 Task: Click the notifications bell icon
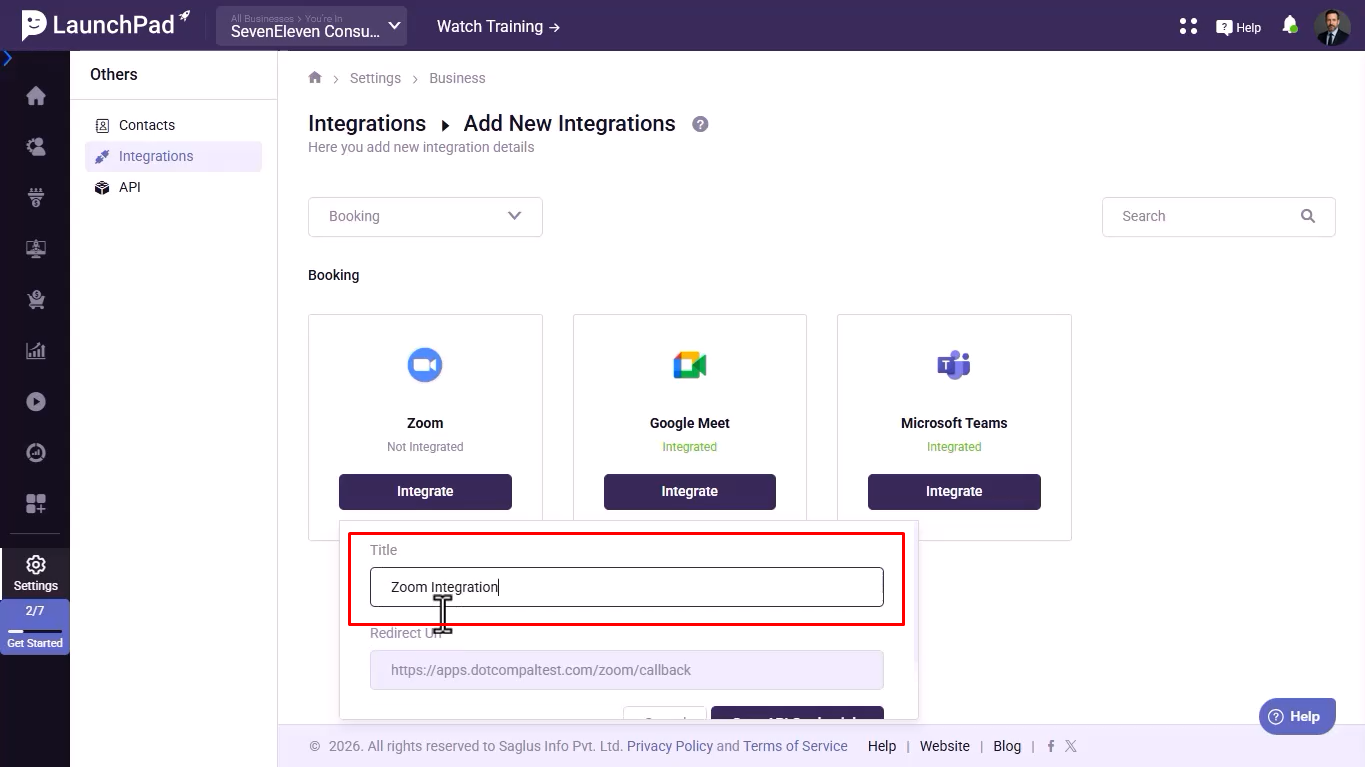coord(1289,25)
